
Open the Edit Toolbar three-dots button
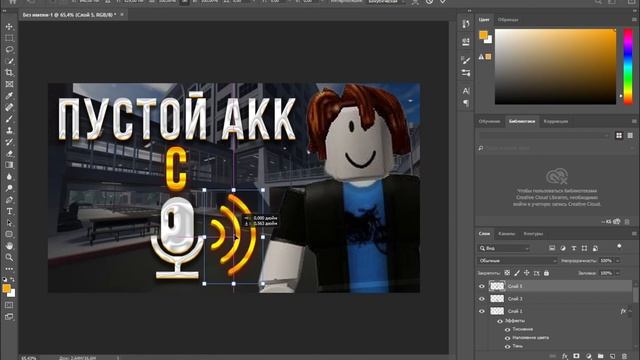(9, 269)
